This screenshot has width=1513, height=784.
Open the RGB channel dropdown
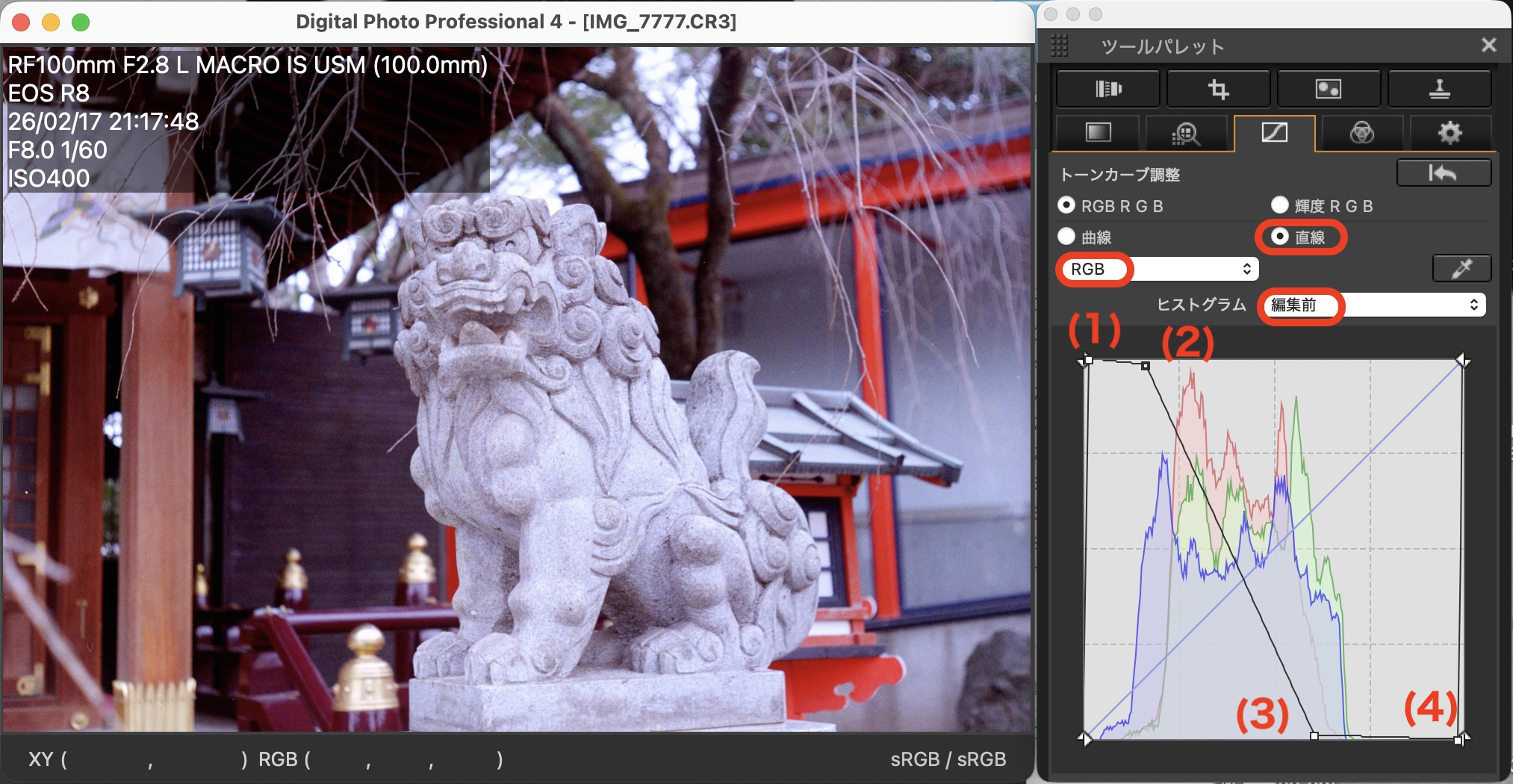[1158, 269]
